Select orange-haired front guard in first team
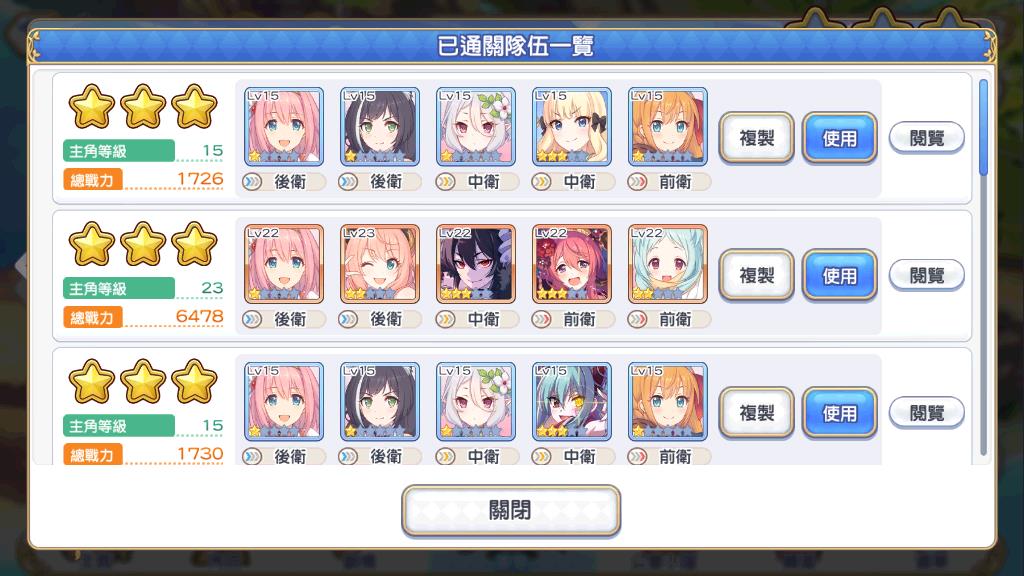 click(667, 126)
